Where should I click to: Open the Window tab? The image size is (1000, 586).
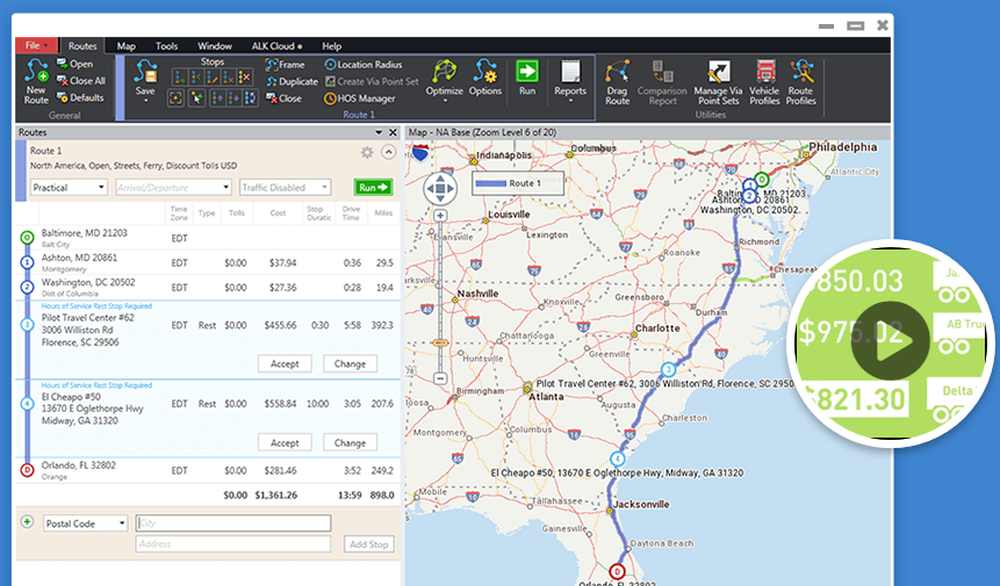(x=214, y=46)
